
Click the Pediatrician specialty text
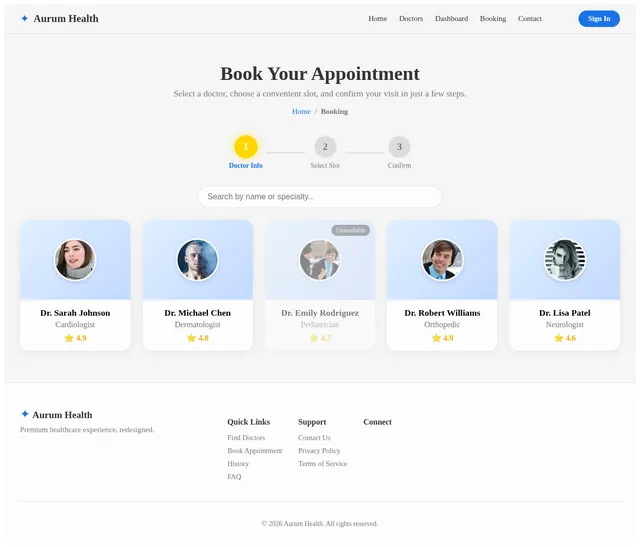pos(320,325)
